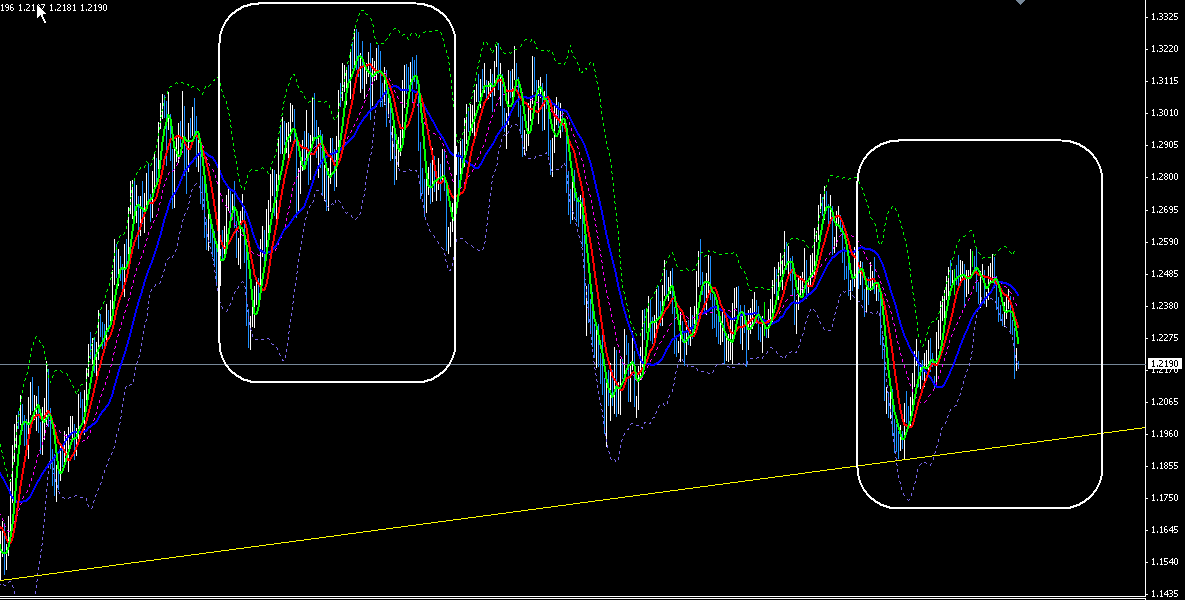Select the horizontal current price line
The image size is (1185, 600).
(x=573, y=364)
